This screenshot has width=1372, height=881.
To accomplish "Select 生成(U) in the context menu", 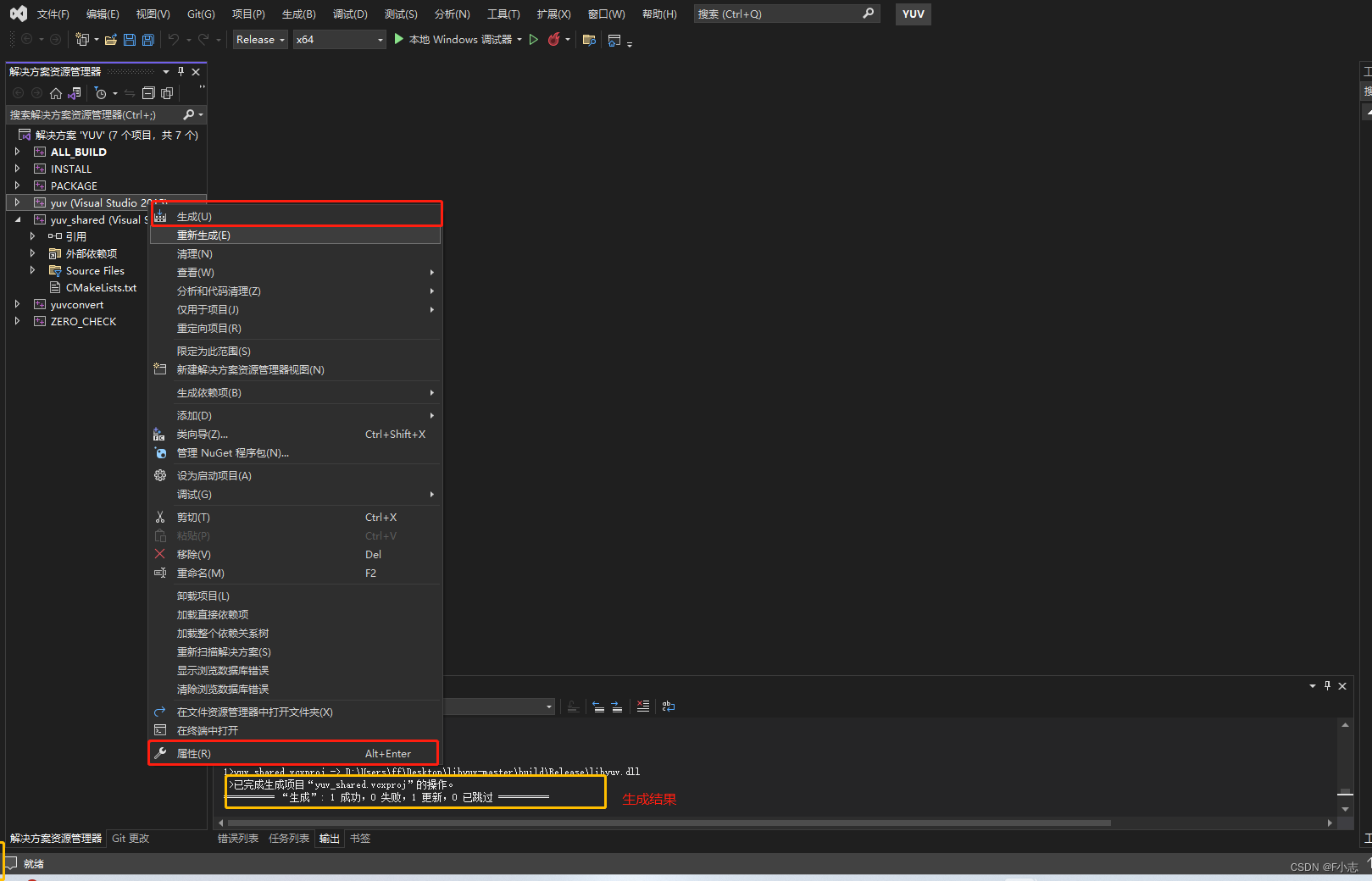I will tap(295, 217).
